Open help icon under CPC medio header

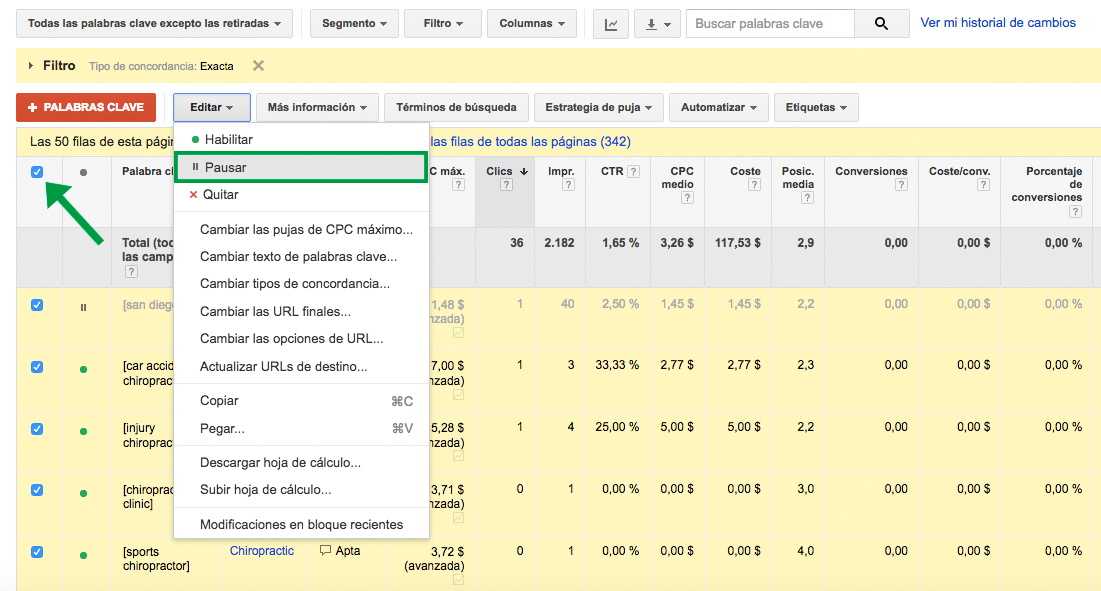point(687,198)
